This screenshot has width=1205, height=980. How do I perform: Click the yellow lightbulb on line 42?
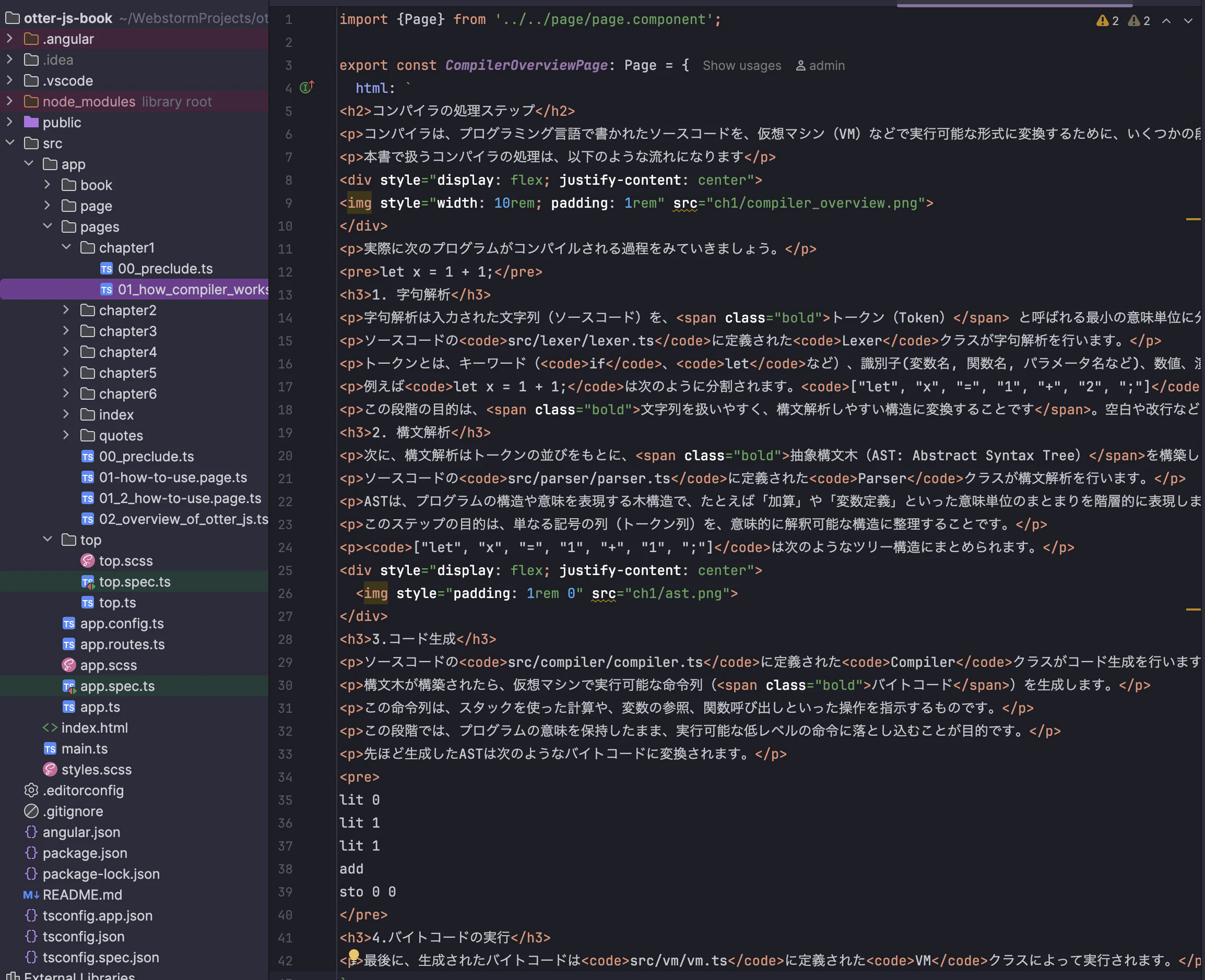pos(353,955)
